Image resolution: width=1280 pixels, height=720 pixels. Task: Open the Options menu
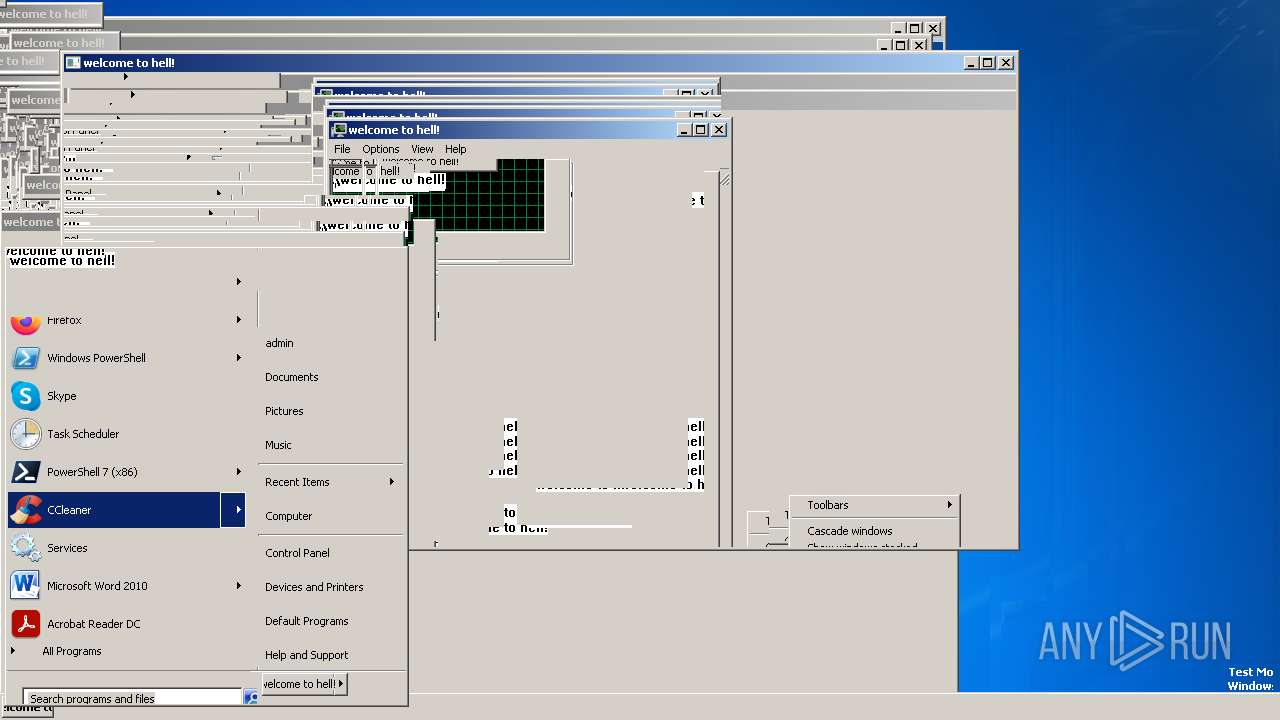tap(380, 149)
